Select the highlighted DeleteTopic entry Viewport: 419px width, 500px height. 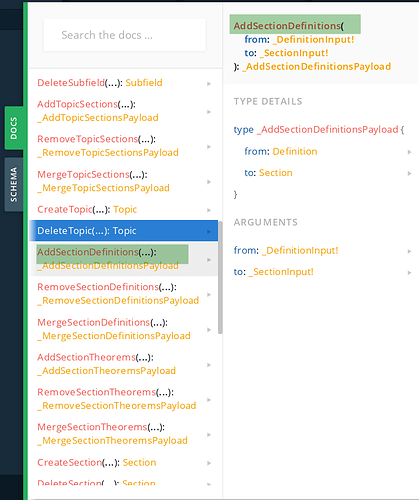(124, 231)
